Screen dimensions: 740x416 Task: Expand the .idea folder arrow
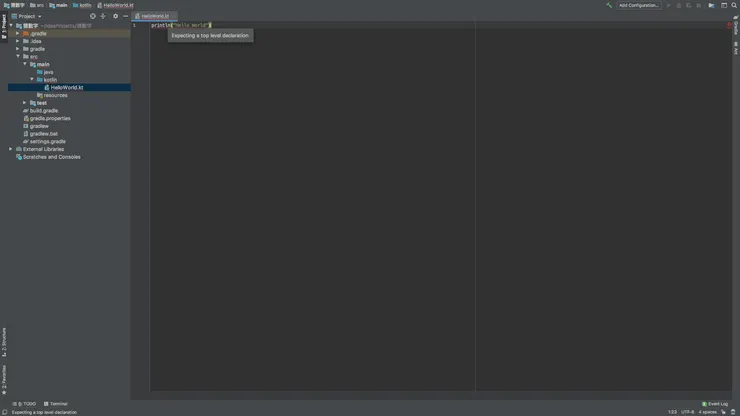tap(18, 41)
